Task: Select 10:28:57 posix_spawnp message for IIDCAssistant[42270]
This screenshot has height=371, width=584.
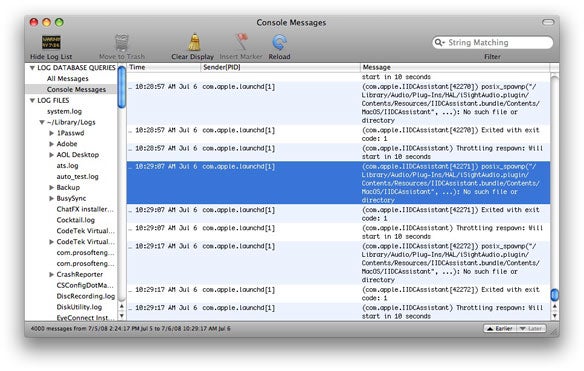Action: pos(338,103)
